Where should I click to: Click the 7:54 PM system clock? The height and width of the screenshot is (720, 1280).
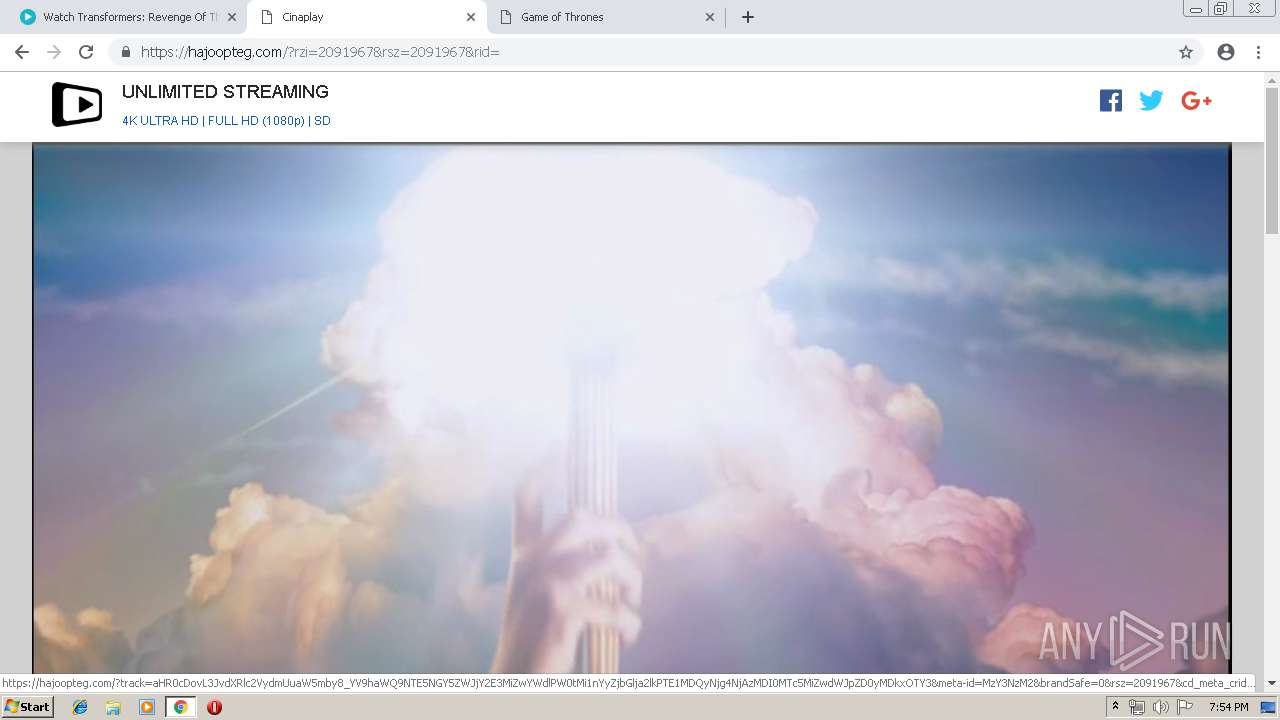(1228, 707)
